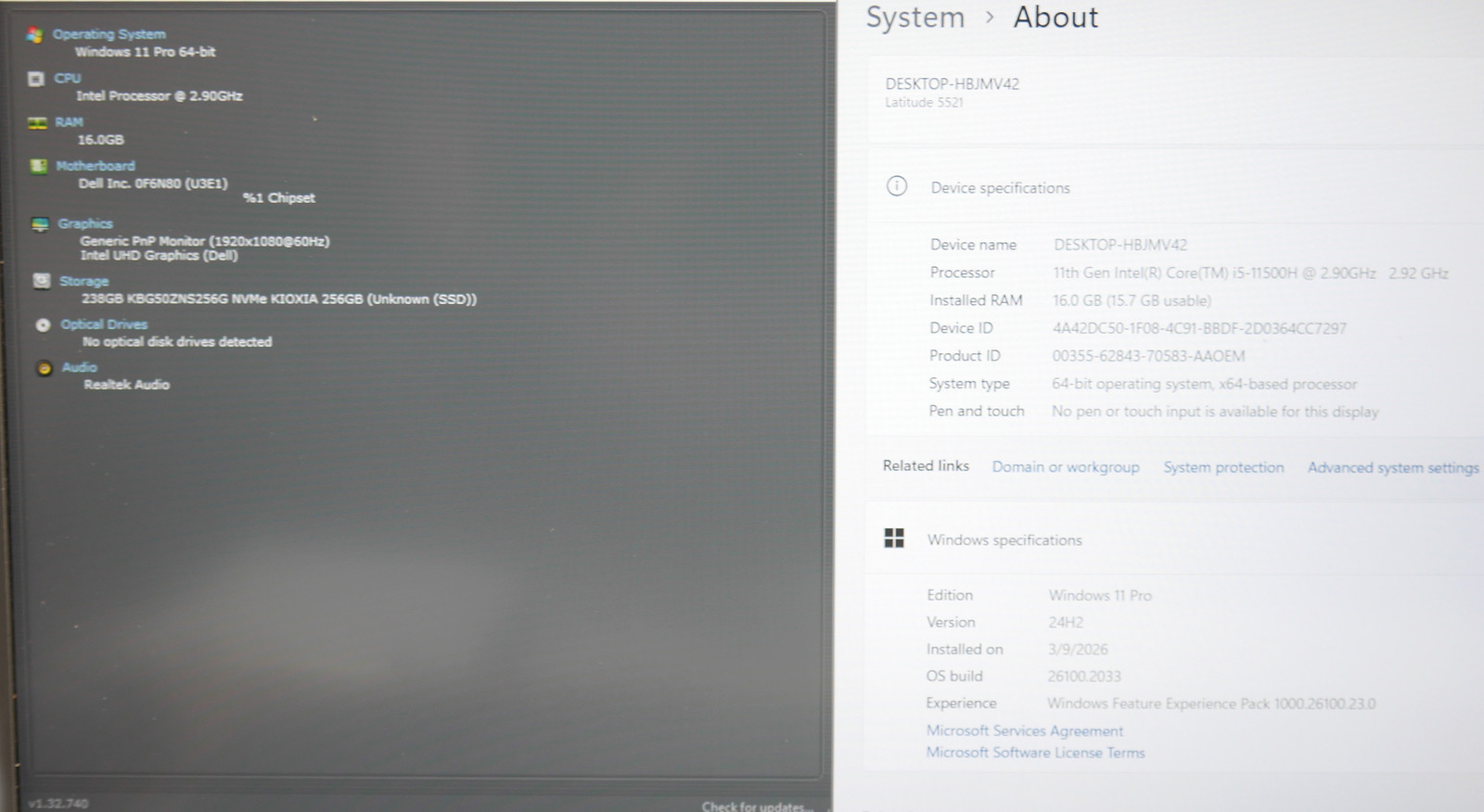1484x812 pixels.
Task: Click the Optical Drives disc icon
Action: [x=43, y=324]
